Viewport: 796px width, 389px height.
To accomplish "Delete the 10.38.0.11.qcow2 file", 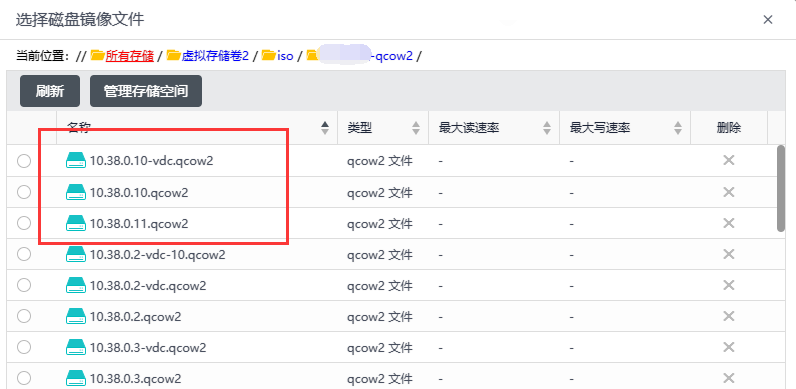I will coord(728,222).
